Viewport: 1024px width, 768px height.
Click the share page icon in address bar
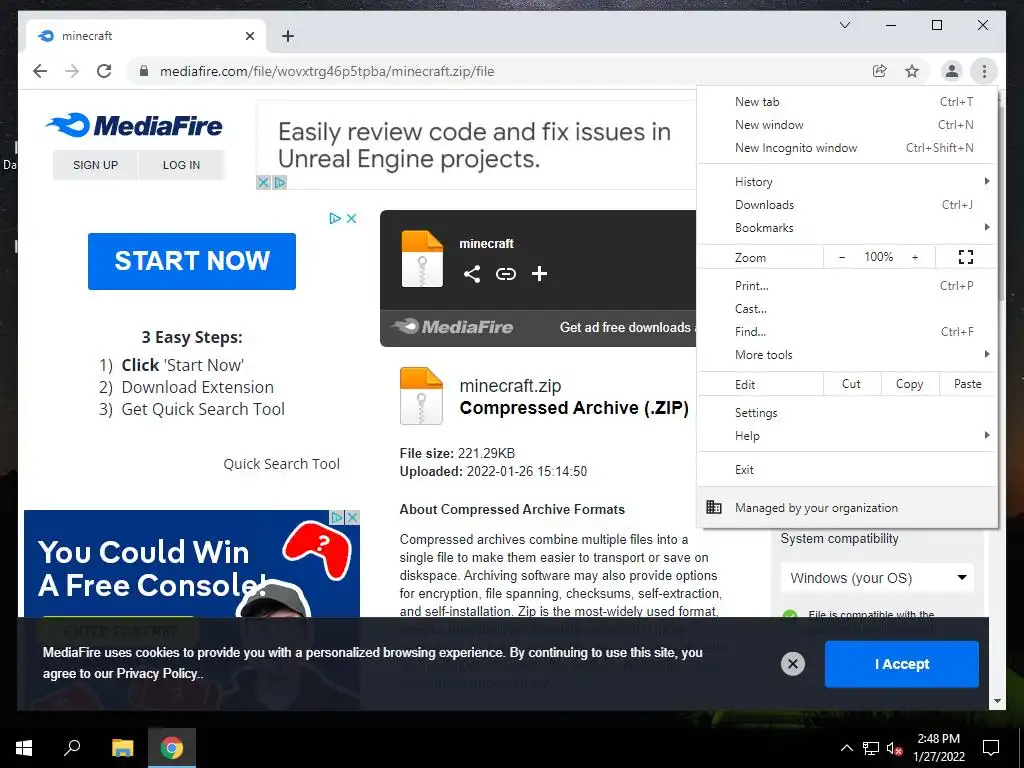tap(880, 71)
